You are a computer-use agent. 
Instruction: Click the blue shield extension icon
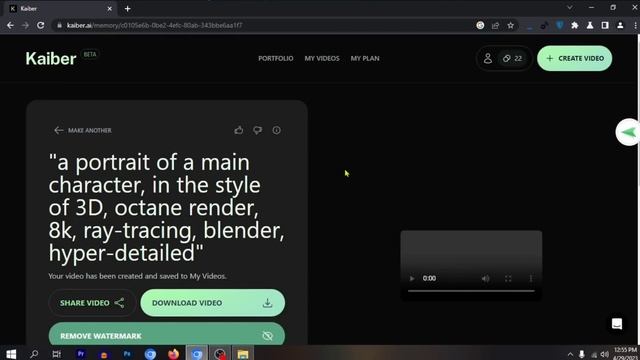(x=560, y=25)
